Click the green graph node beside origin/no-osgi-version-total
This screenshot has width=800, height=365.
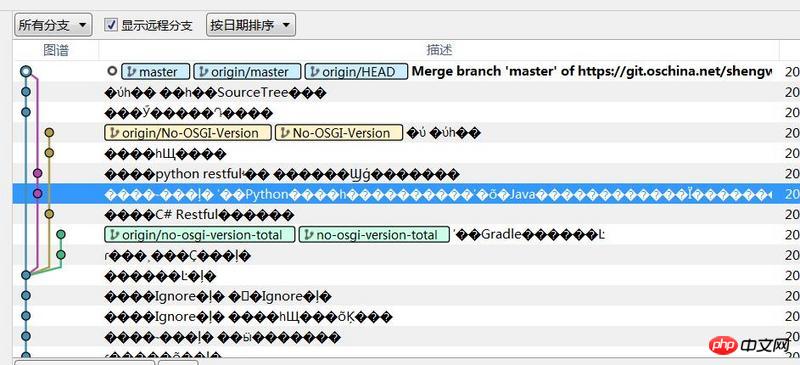(61, 234)
